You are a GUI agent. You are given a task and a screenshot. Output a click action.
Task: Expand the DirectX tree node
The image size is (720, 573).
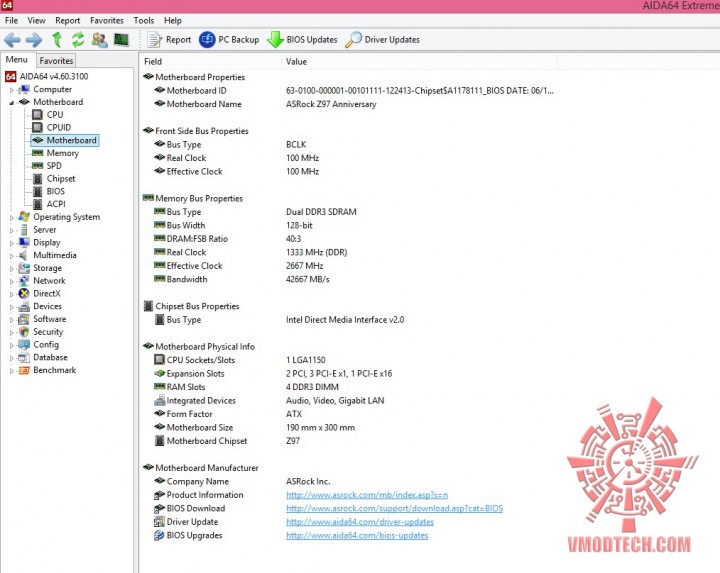tap(11, 294)
